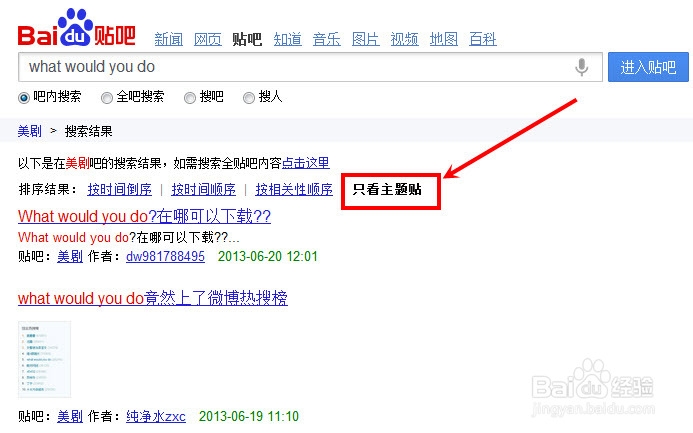Click the second result's image thumbnail

[x=44, y=359]
